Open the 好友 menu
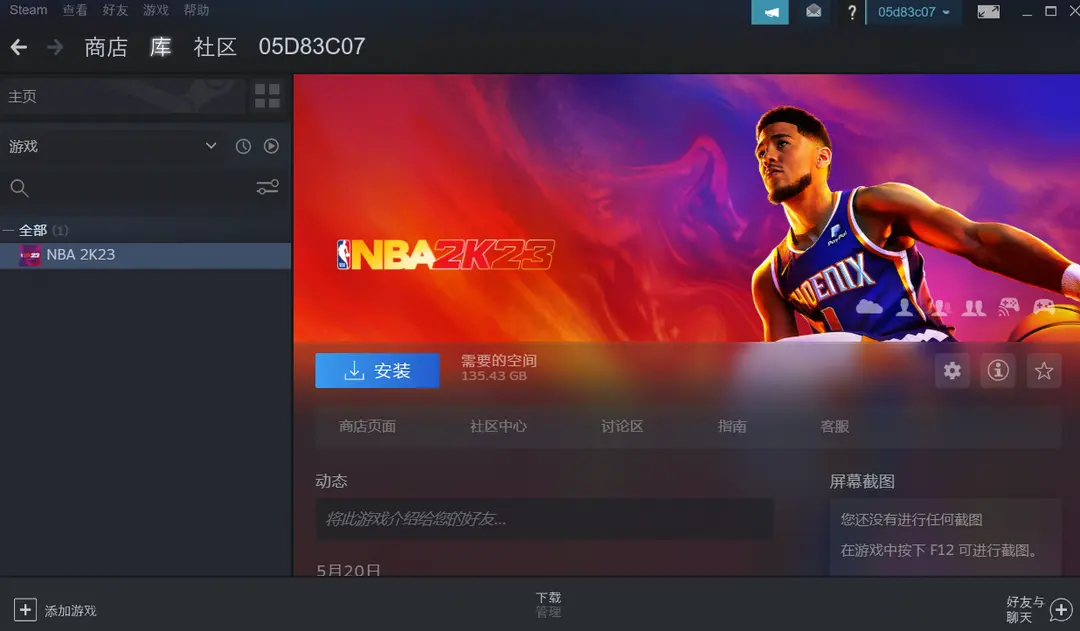Screen dimensions: 1080x631 click(x=115, y=10)
